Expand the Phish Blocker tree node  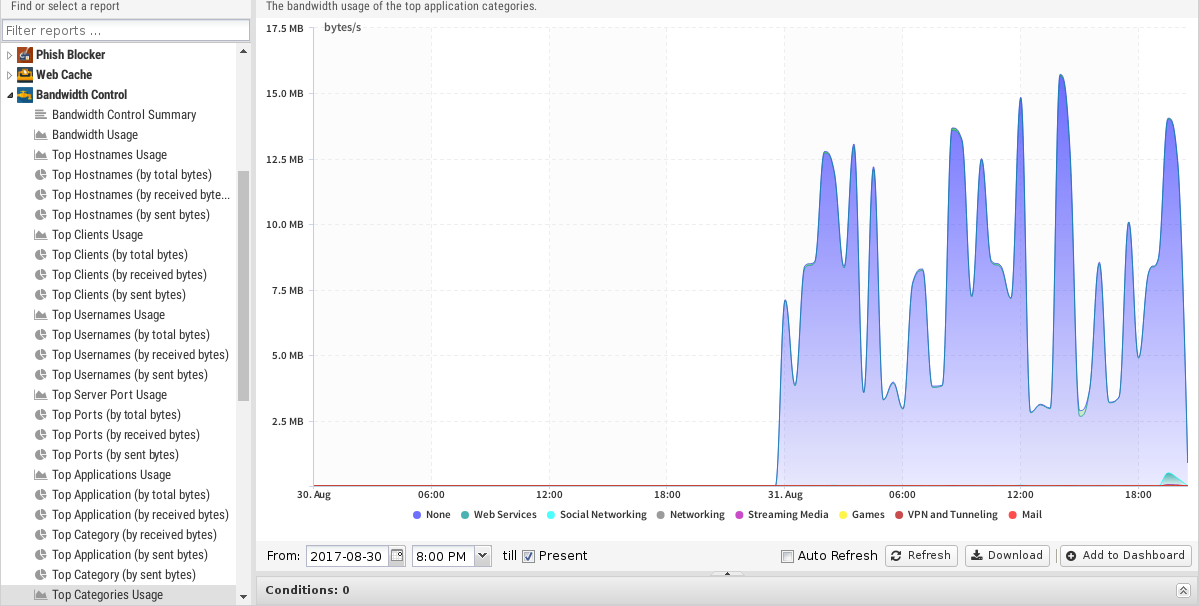click(10, 55)
